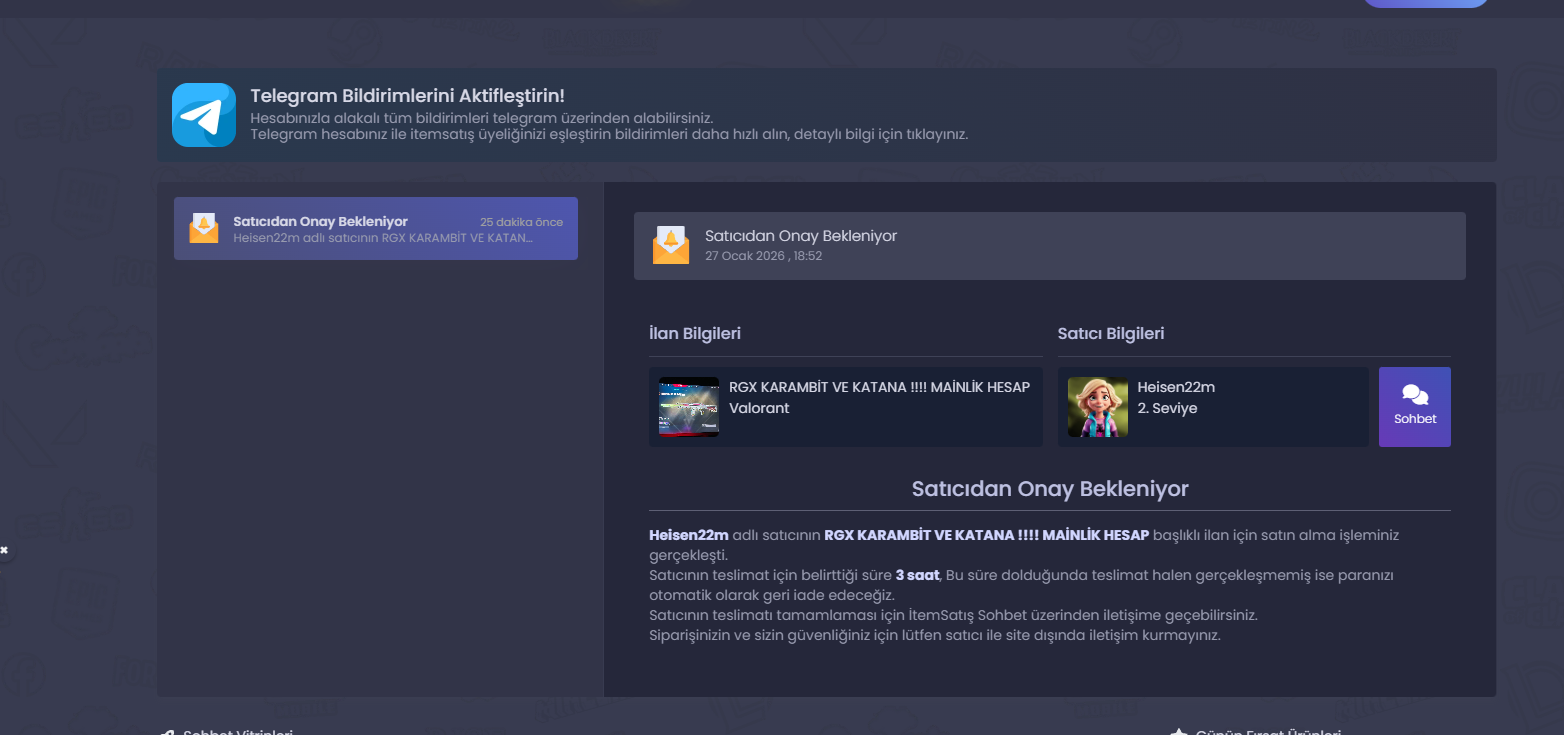Click the sentence starting "Satıcının teslimatı tamamlaması için"
1564x735 pixels.
[953, 615]
